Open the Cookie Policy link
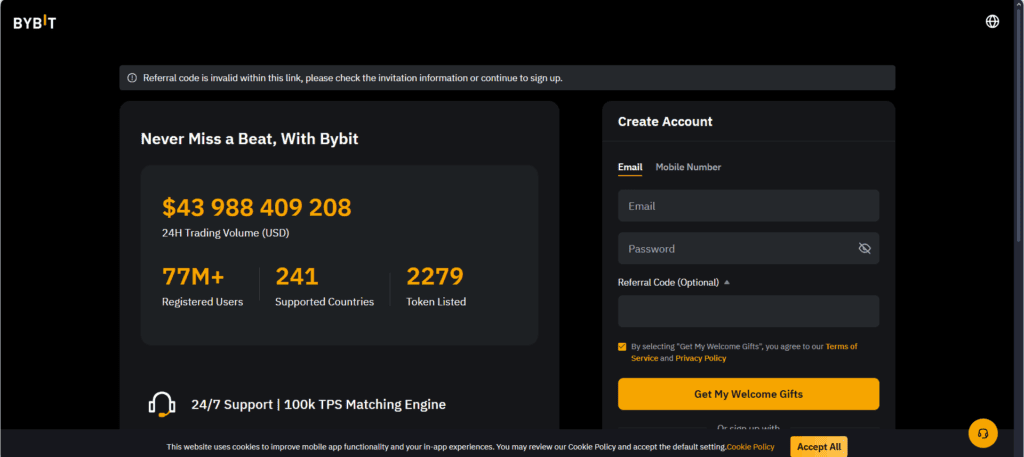The height and width of the screenshot is (457, 1024). pyautogui.click(x=750, y=447)
